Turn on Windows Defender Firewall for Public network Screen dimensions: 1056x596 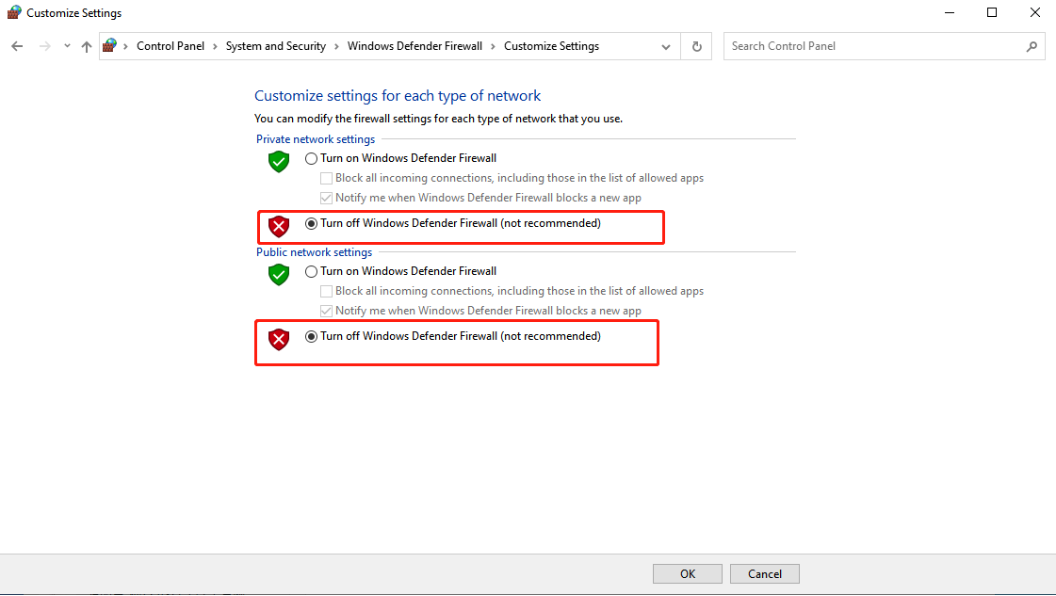(311, 271)
